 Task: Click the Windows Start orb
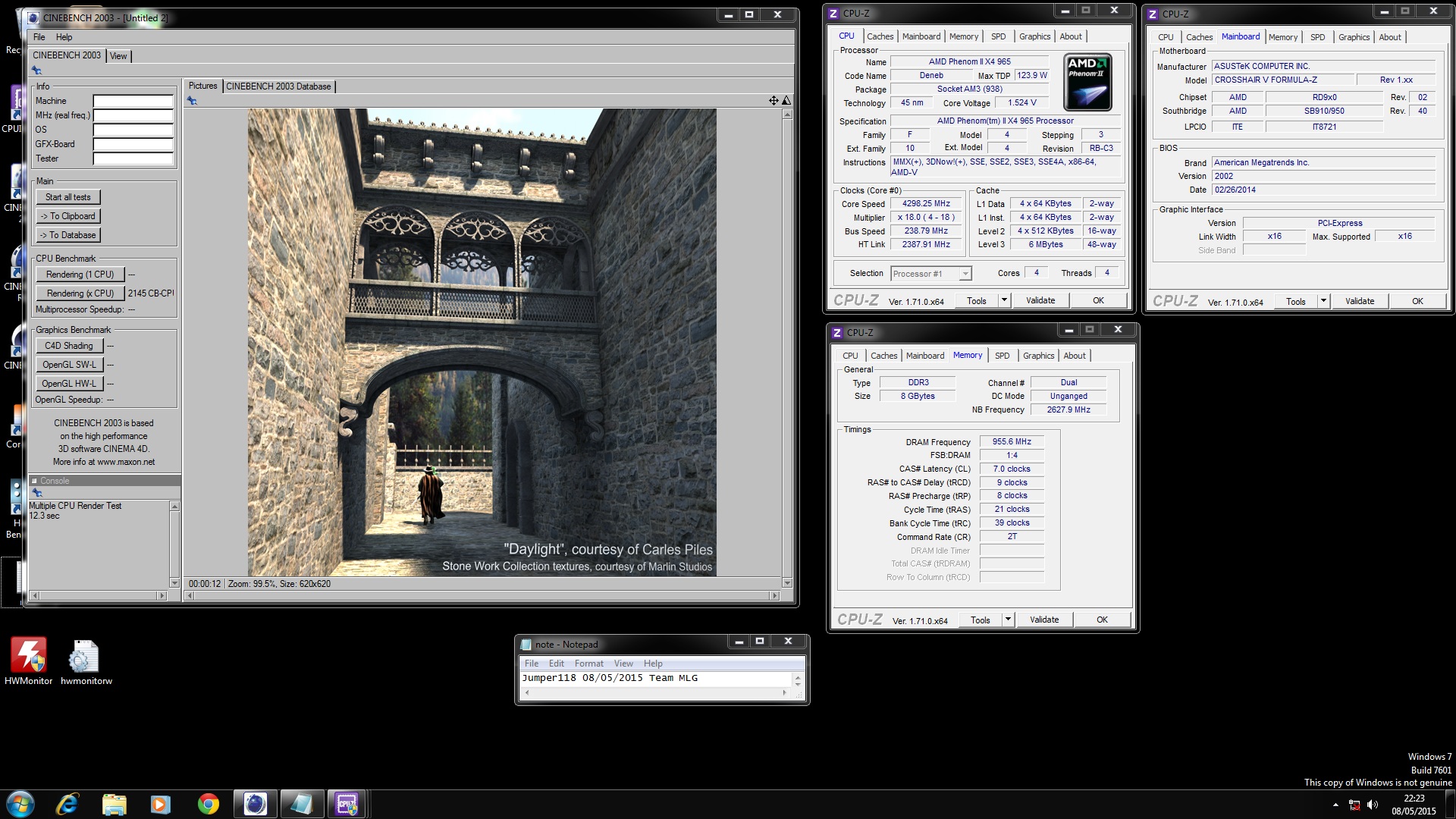pos(20,804)
